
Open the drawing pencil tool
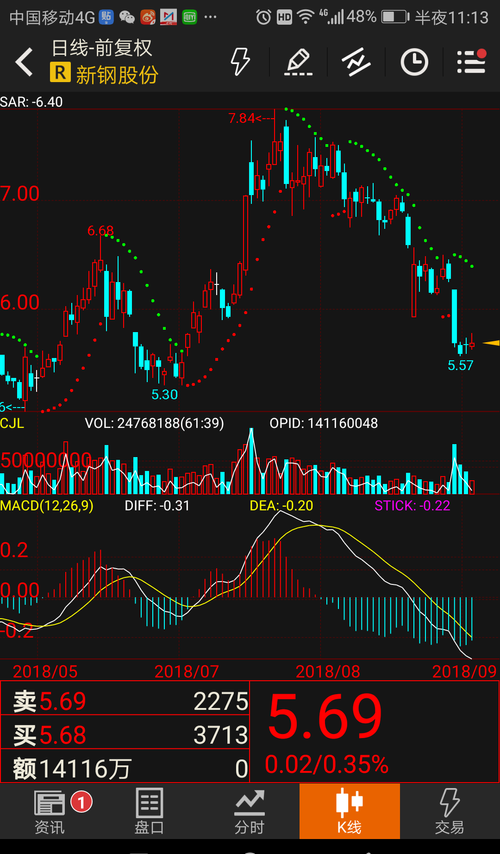297,62
